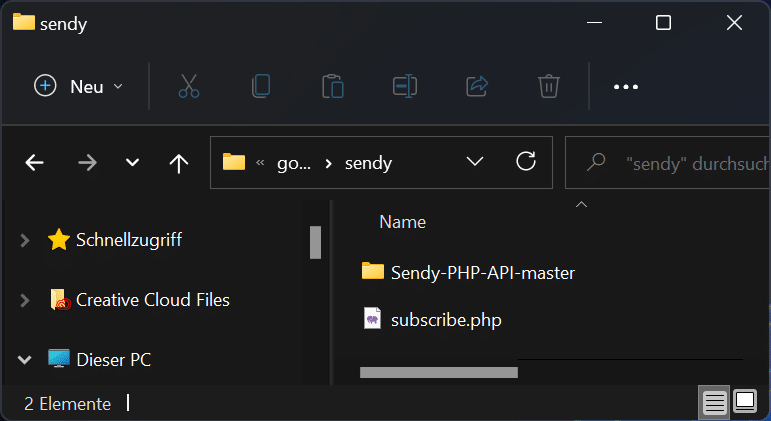This screenshot has width=771, height=421.
Task: Switch to details list view
Action: pyautogui.click(x=714, y=402)
